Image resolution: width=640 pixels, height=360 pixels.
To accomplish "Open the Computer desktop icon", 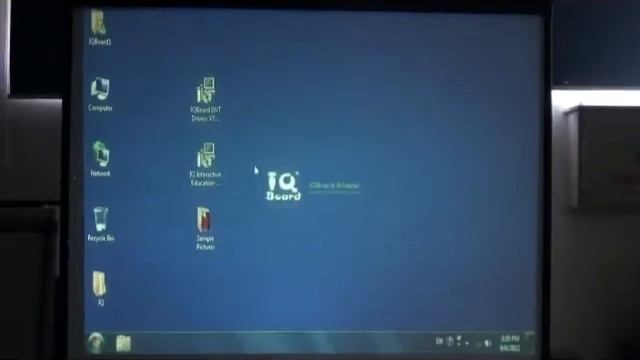I will point(100,94).
